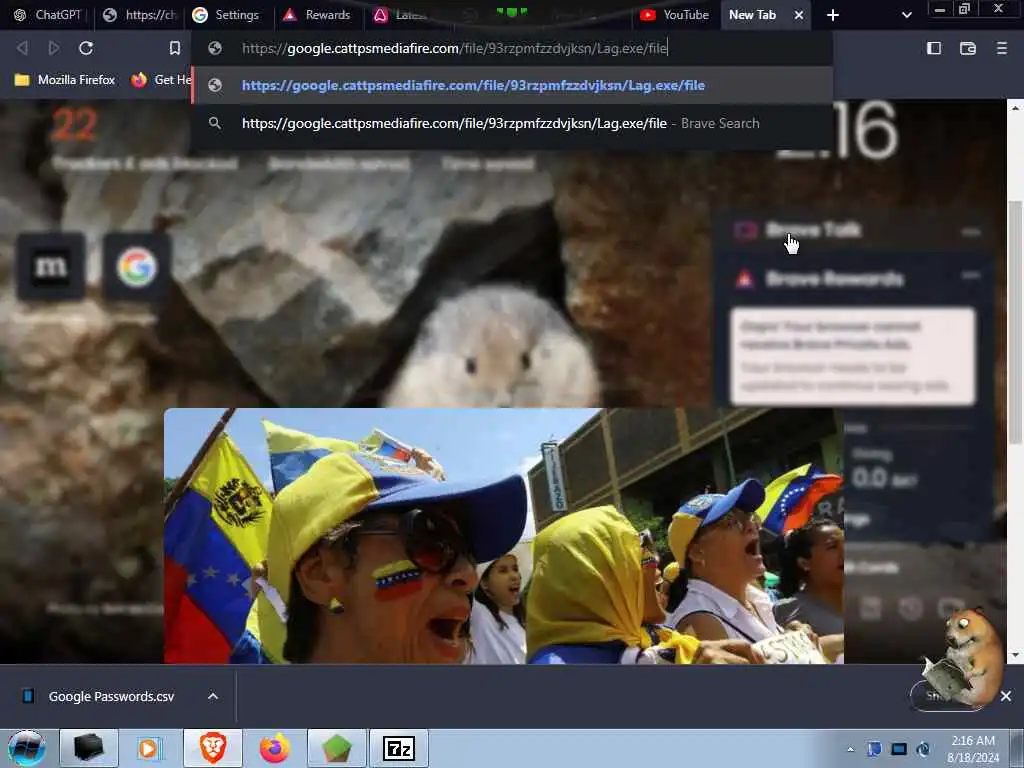Bookmark this page icon
The image size is (1024, 768).
[174, 48]
